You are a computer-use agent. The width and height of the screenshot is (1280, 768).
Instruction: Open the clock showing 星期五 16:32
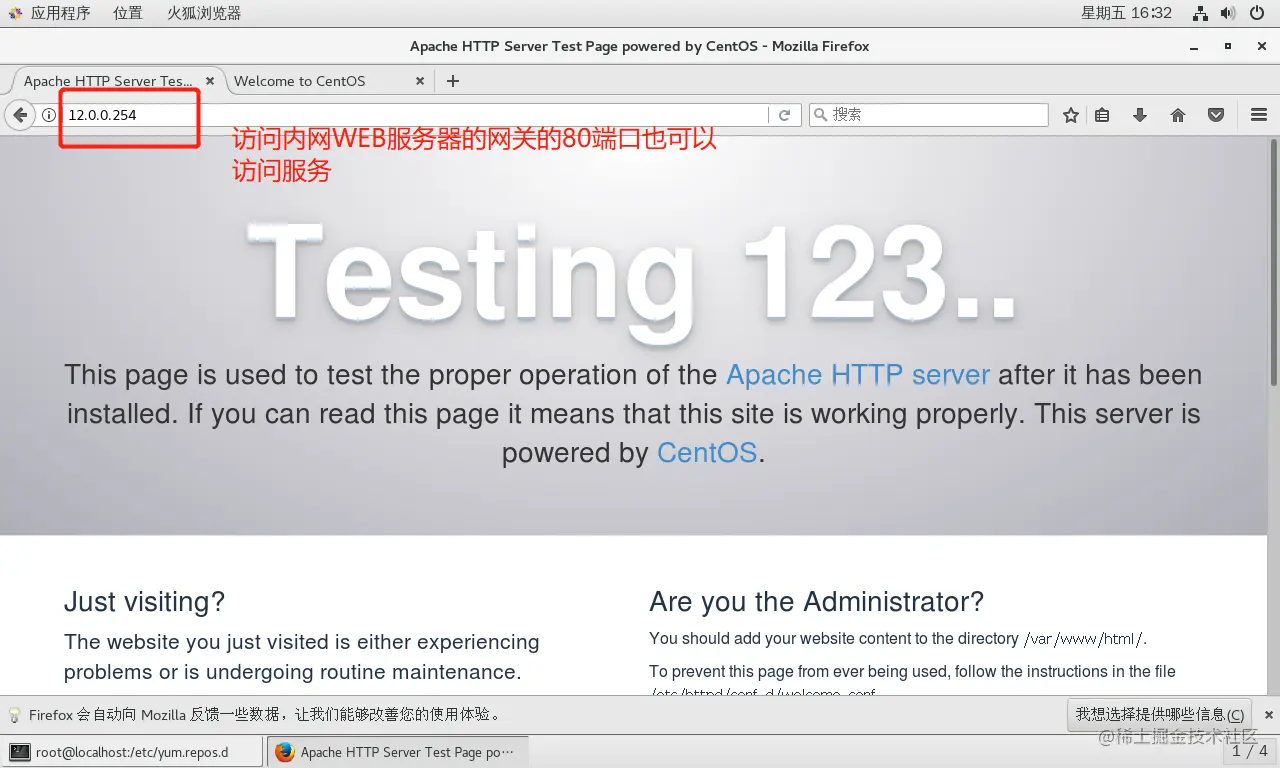pos(1126,13)
